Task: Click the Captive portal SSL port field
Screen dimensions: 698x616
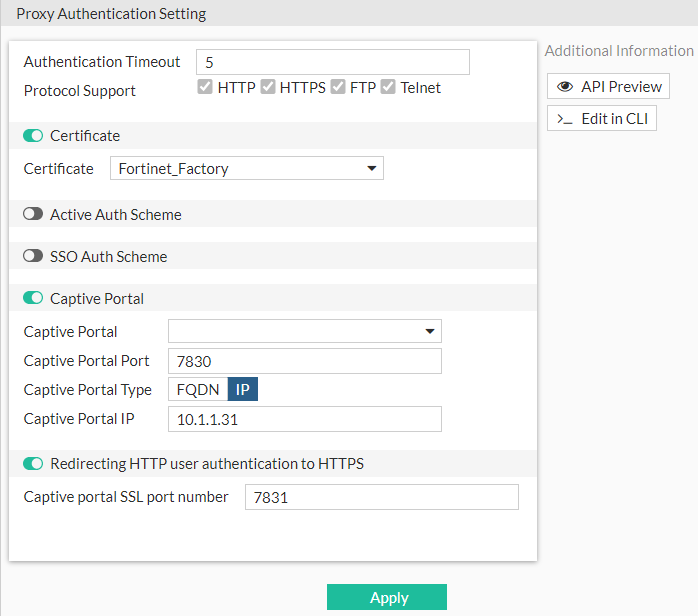Action: (381, 497)
